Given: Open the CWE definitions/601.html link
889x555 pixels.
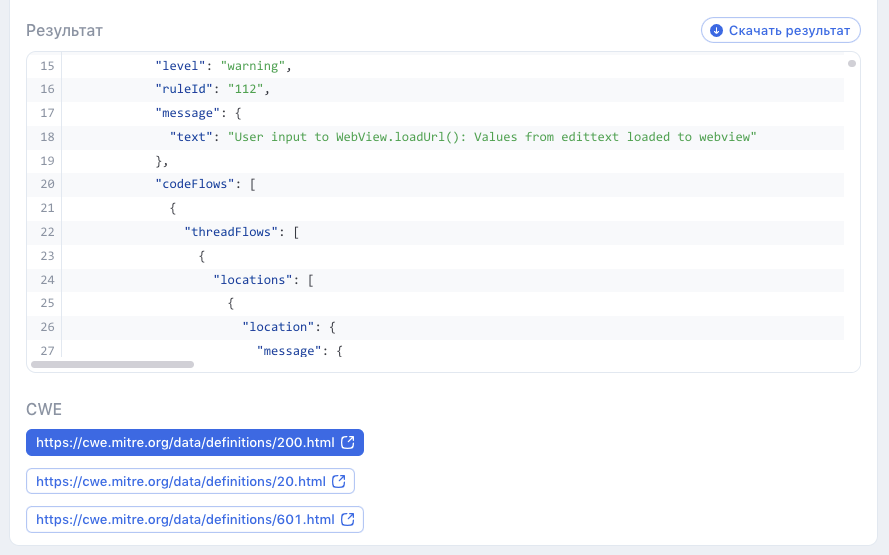Looking at the screenshot, I should click(x=184, y=520).
